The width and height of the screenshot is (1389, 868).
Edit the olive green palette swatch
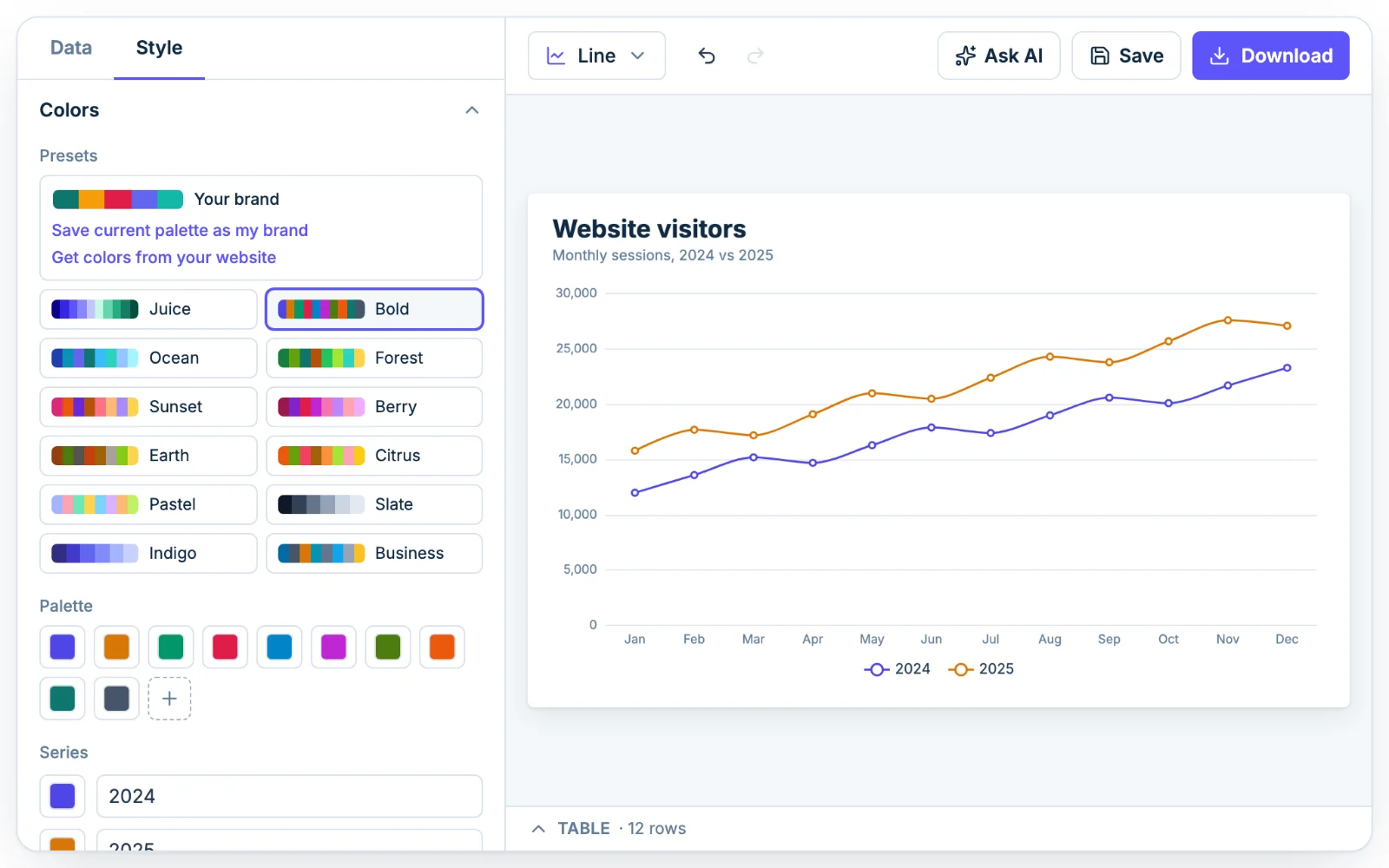(388, 647)
